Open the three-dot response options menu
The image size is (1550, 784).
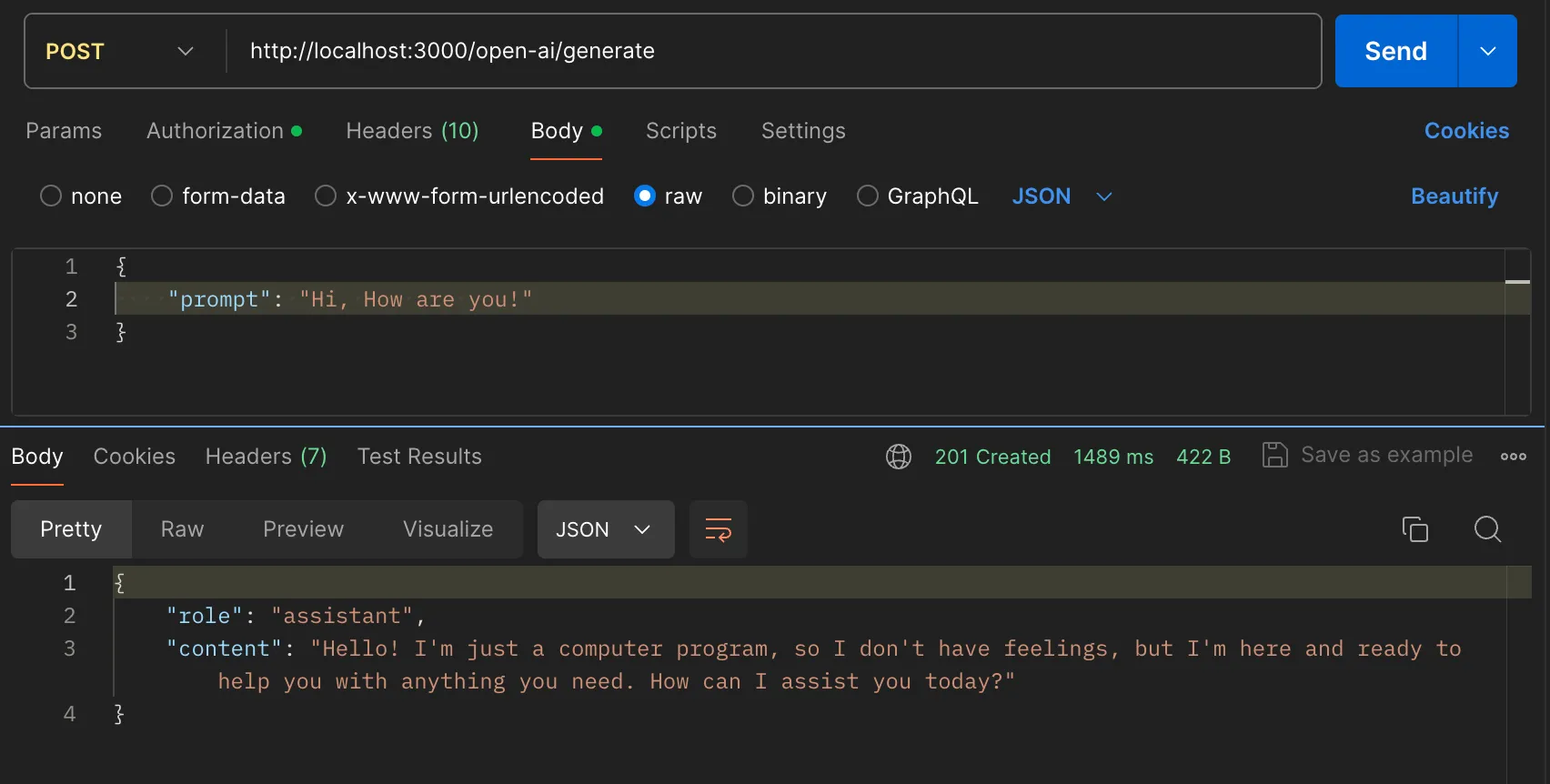point(1514,457)
